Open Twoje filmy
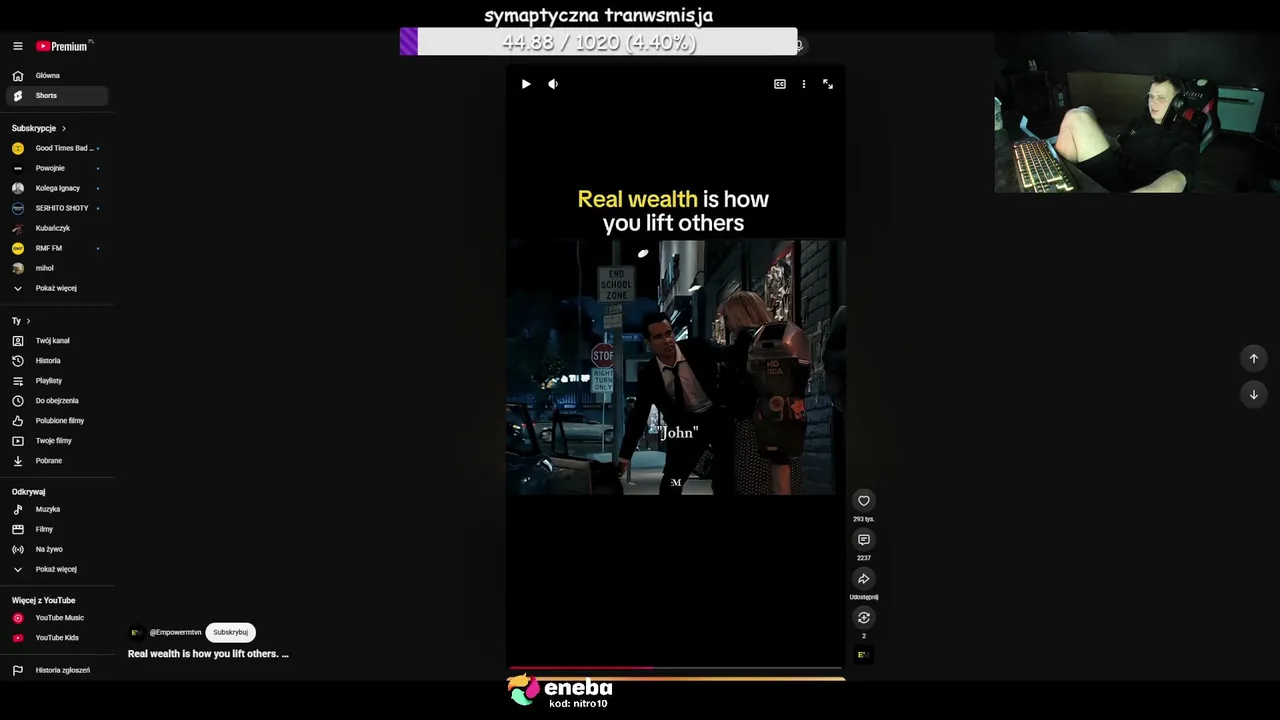This screenshot has width=1280, height=720. pyautogui.click(x=57, y=441)
